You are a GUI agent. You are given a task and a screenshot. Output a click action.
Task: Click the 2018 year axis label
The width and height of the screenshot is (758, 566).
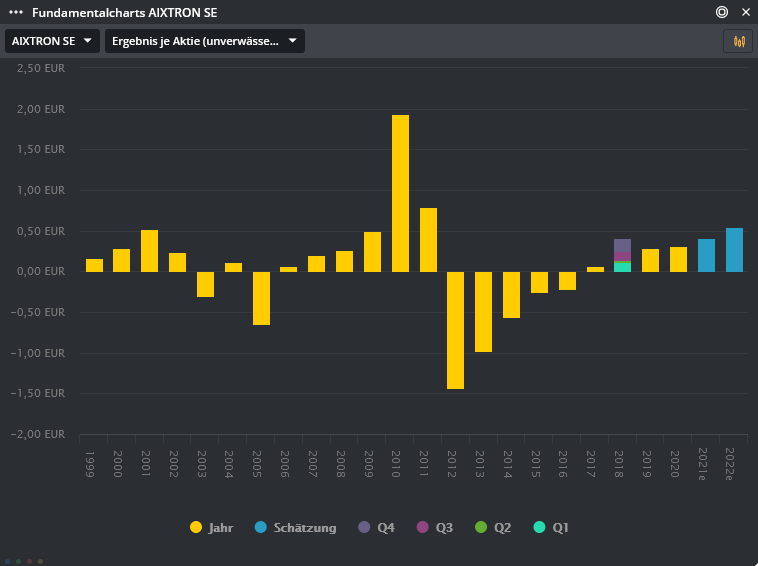click(618, 464)
